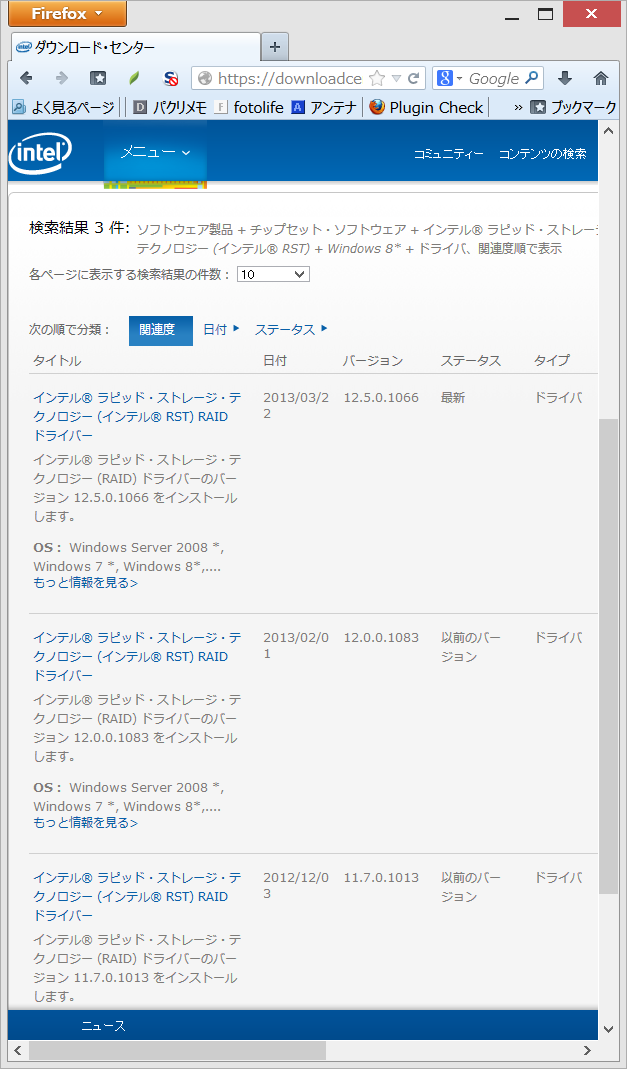Screen dimensions: 627x1069
Task: Open results-per-page dropdown showing 10
Action: [273, 274]
